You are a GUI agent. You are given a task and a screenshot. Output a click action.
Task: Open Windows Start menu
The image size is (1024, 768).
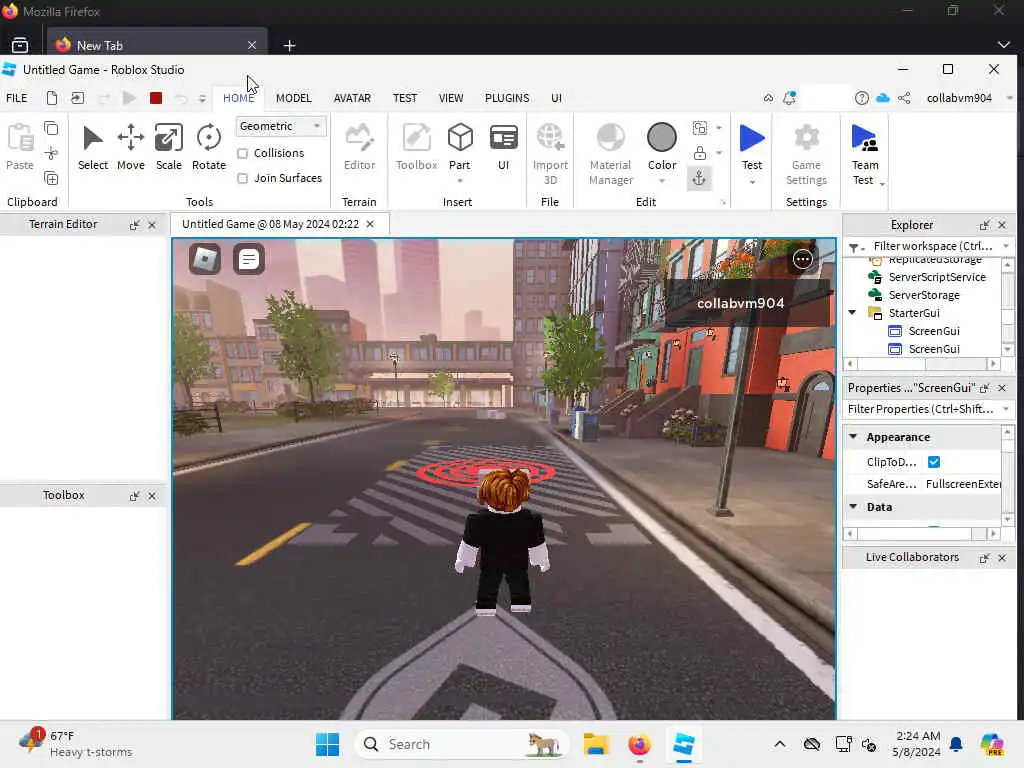[327, 744]
